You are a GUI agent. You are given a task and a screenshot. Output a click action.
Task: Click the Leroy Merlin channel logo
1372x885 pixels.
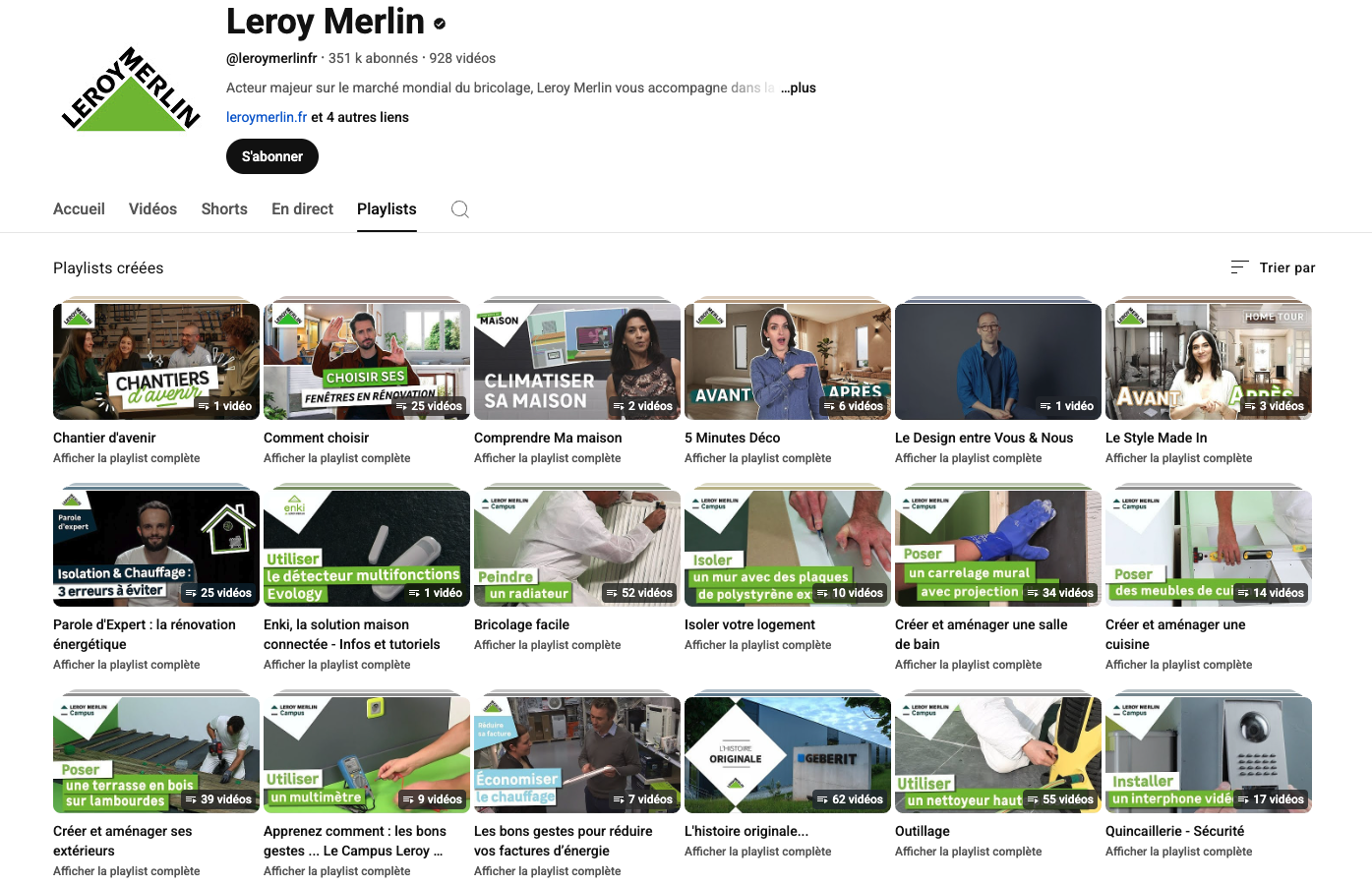coord(132,89)
